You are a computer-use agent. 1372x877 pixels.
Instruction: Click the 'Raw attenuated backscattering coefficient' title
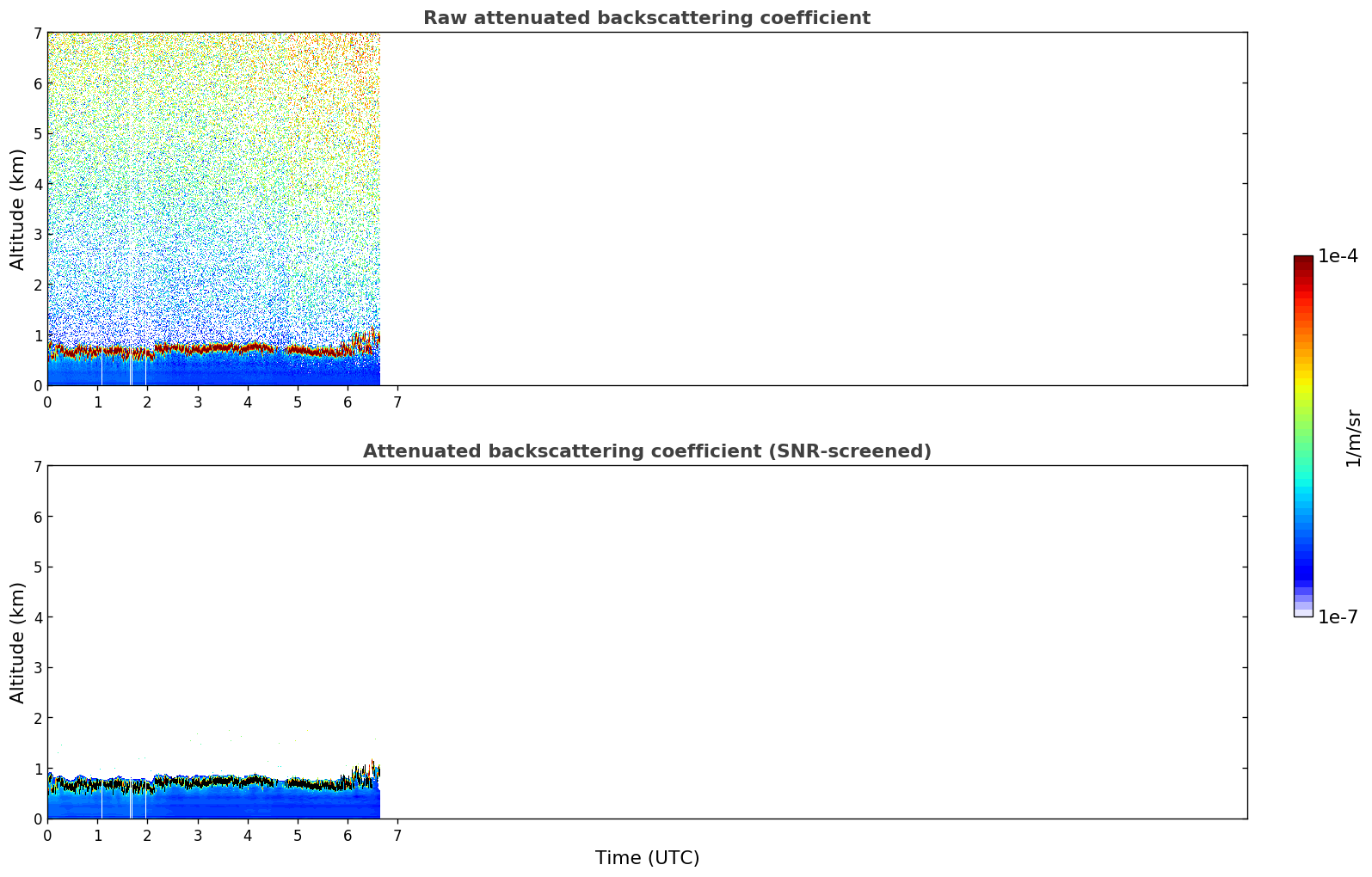click(646, 18)
